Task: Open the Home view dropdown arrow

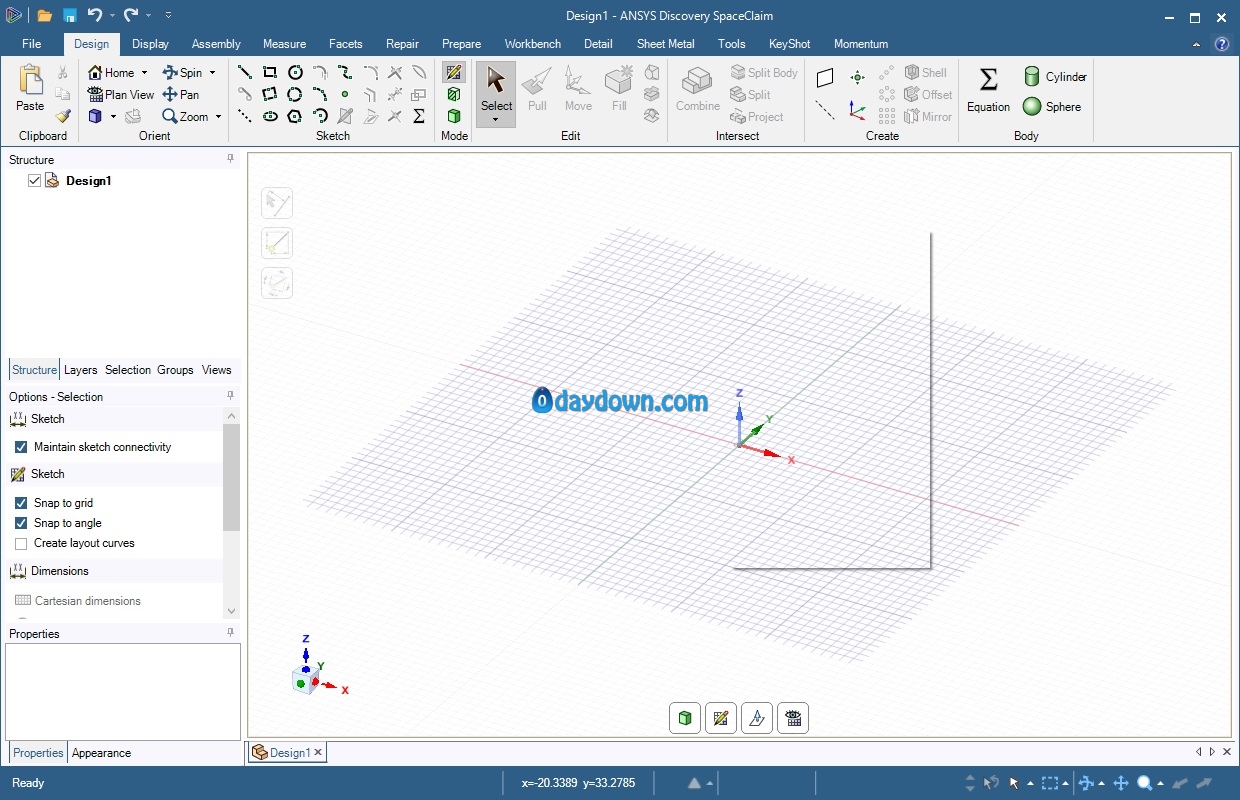Action: 144,73
